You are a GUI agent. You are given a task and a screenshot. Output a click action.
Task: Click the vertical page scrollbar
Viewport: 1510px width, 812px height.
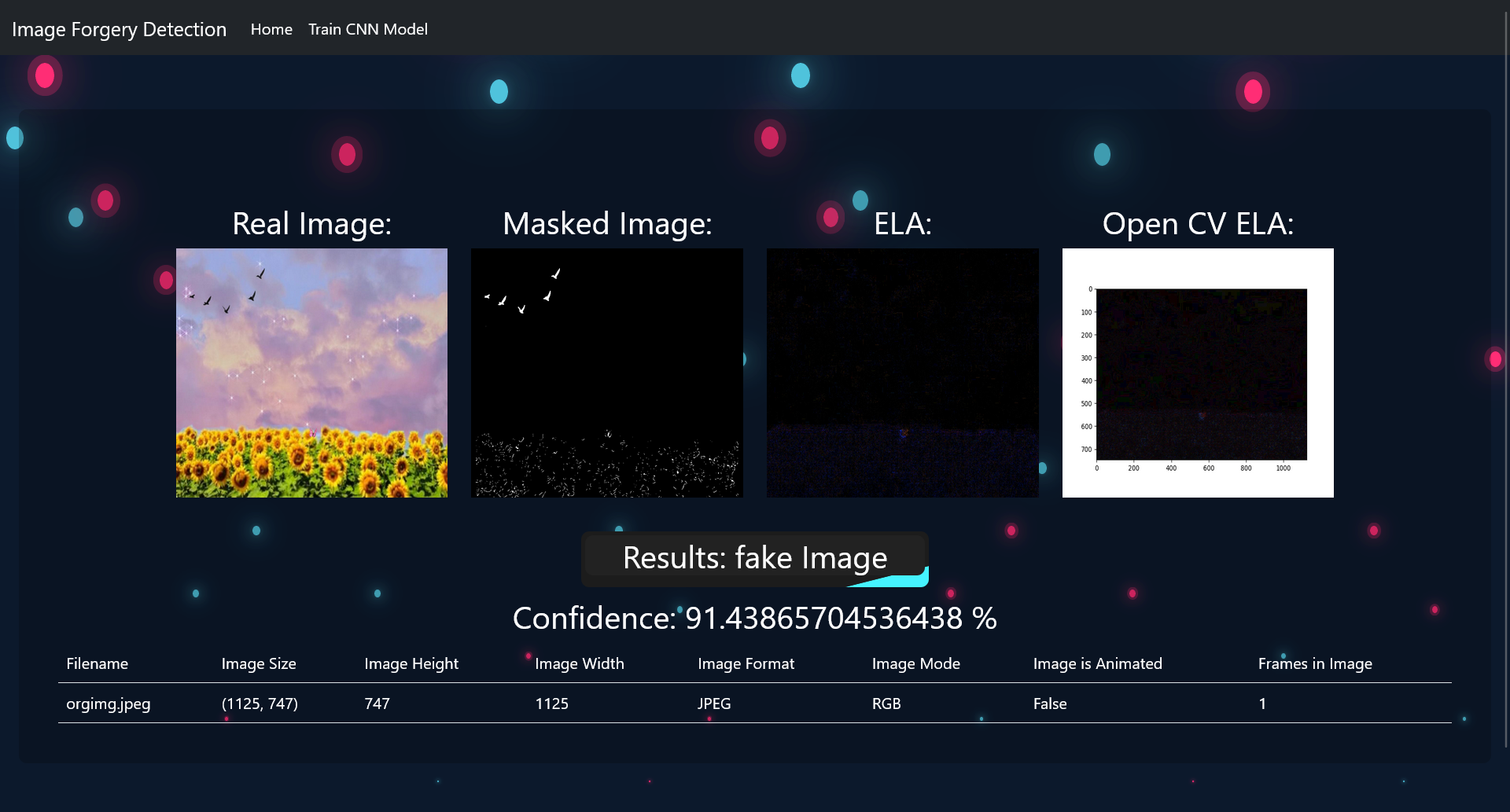pyautogui.click(x=1505, y=377)
